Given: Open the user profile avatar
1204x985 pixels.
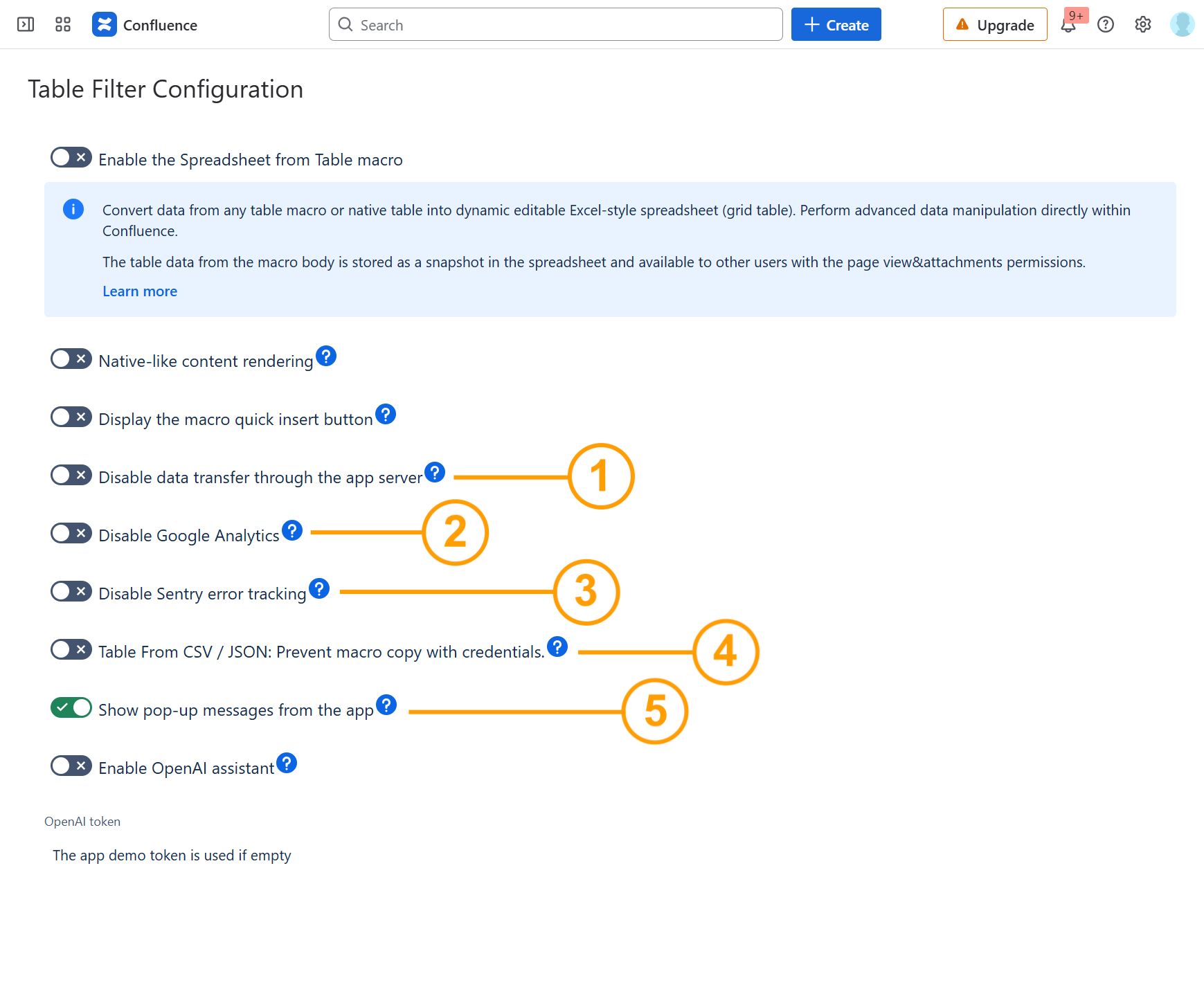Looking at the screenshot, I should [1182, 25].
